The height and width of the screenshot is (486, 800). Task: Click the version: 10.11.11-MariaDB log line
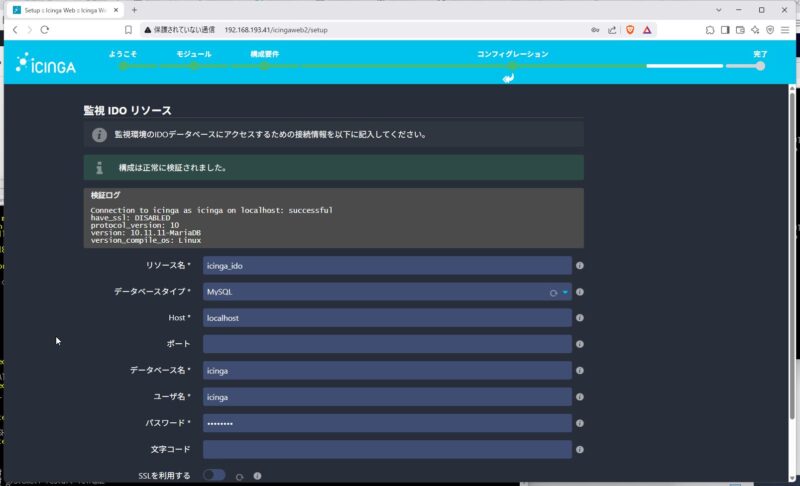(145, 233)
